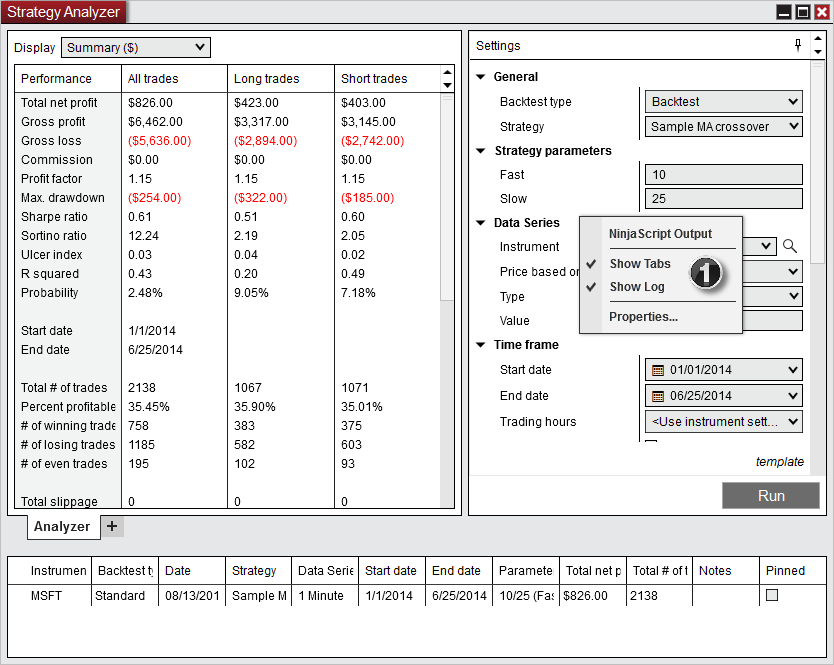This screenshot has width=834, height=665.
Task: Collapse the Time frame section
Action: (481, 344)
